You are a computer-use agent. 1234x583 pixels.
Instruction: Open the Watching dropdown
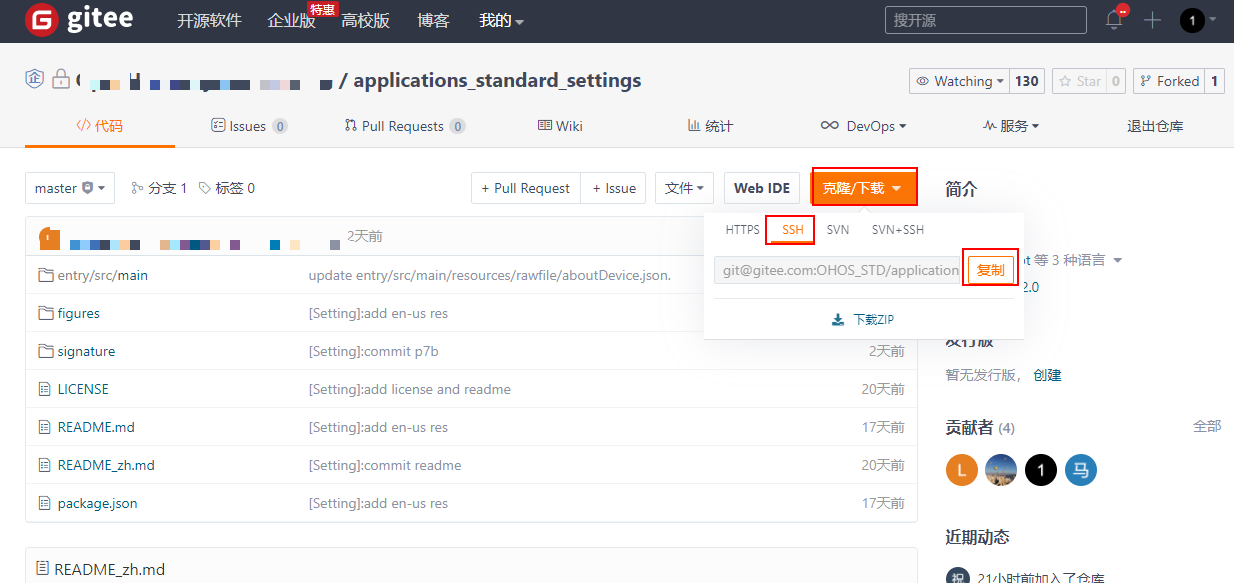point(961,81)
